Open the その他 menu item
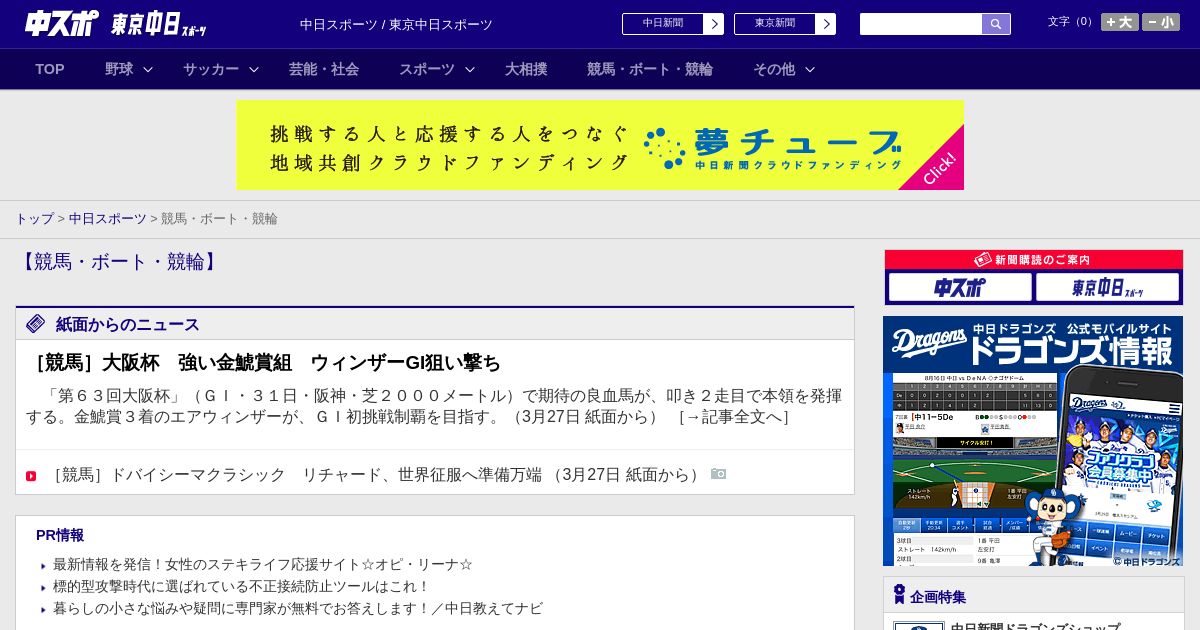1200x630 pixels. (x=774, y=69)
